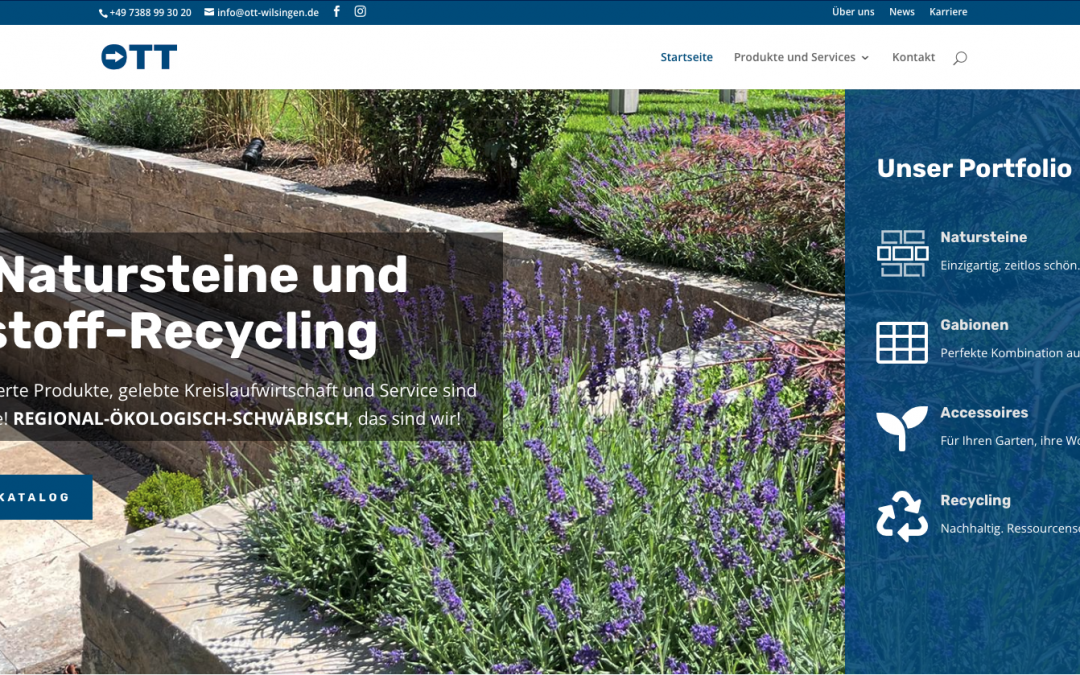
Task: Click the phone number +49 7388 99 30 20
Action: pyautogui.click(x=145, y=12)
